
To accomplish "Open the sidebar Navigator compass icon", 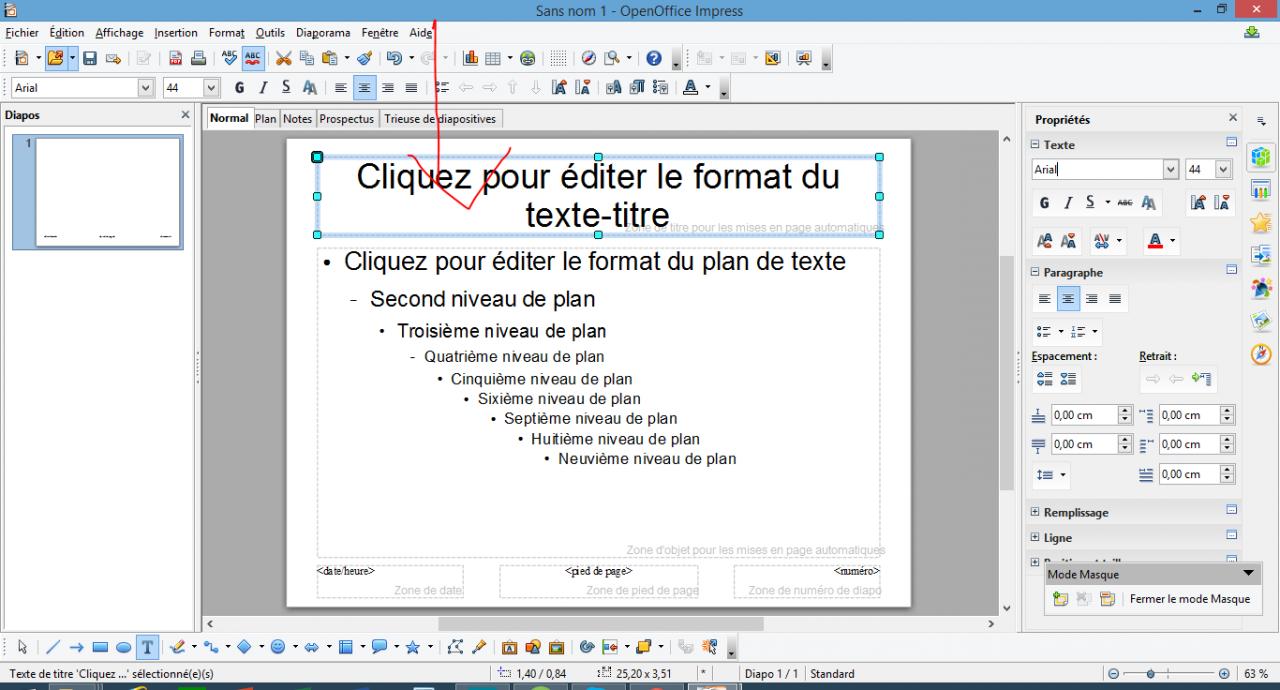I will coord(1261,354).
